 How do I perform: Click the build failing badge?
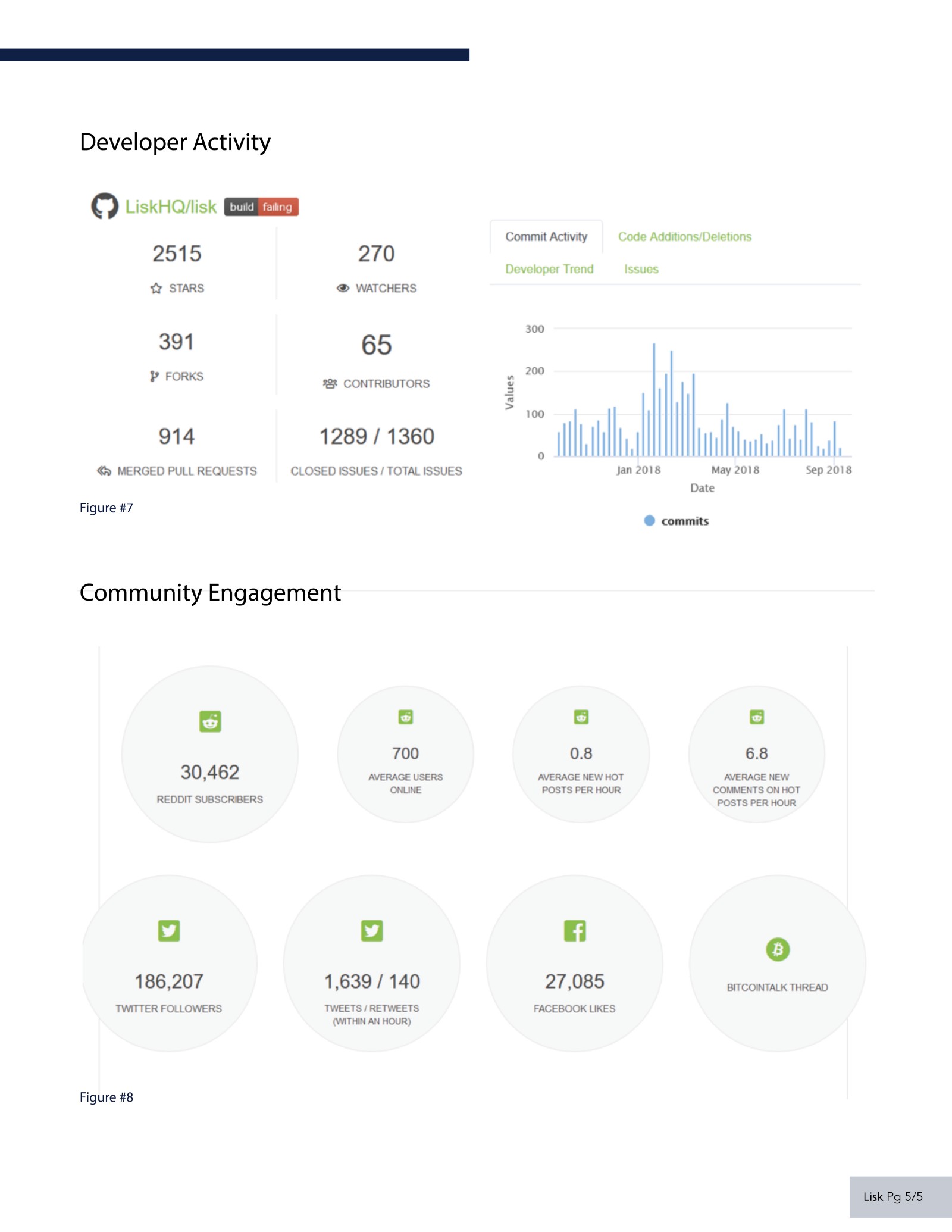point(261,207)
